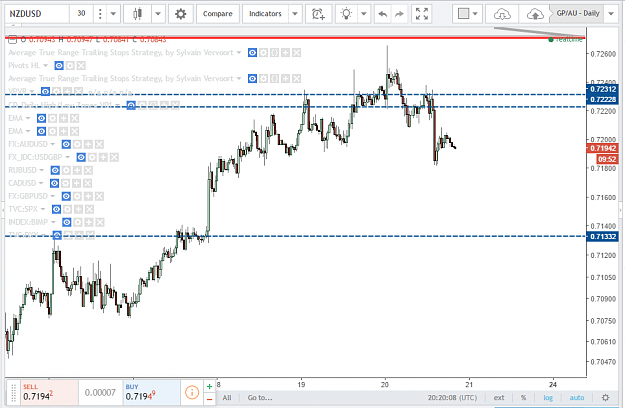Increase order quantity with green plus
625x408 pixels.
(x=209, y=386)
